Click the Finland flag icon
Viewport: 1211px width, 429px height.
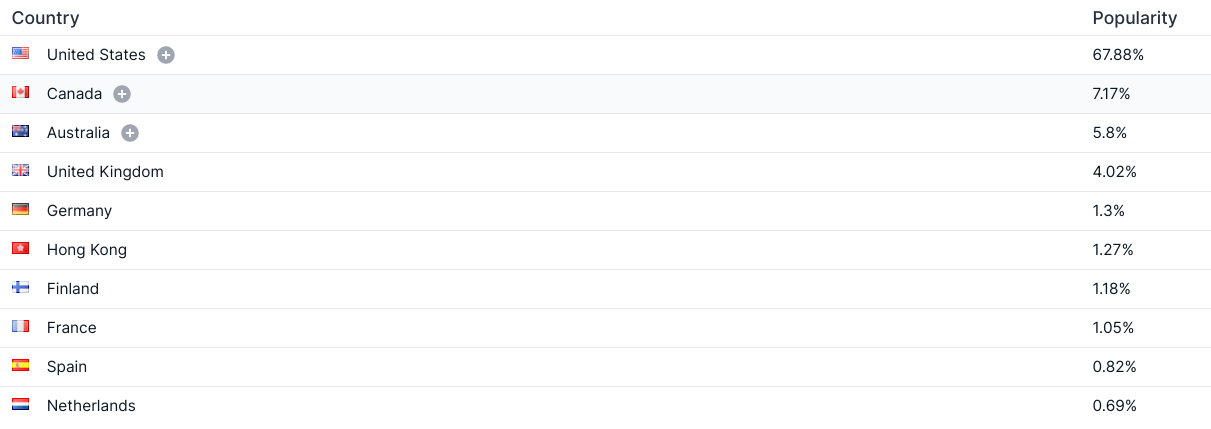[x=20, y=288]
